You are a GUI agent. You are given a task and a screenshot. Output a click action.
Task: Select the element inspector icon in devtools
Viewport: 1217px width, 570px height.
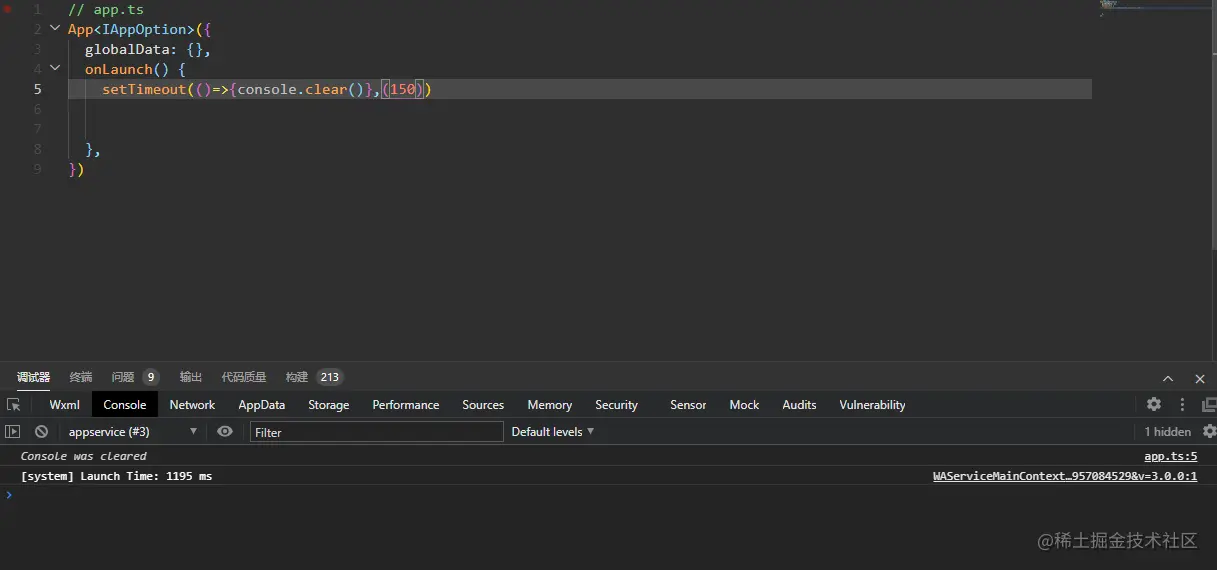13,405
